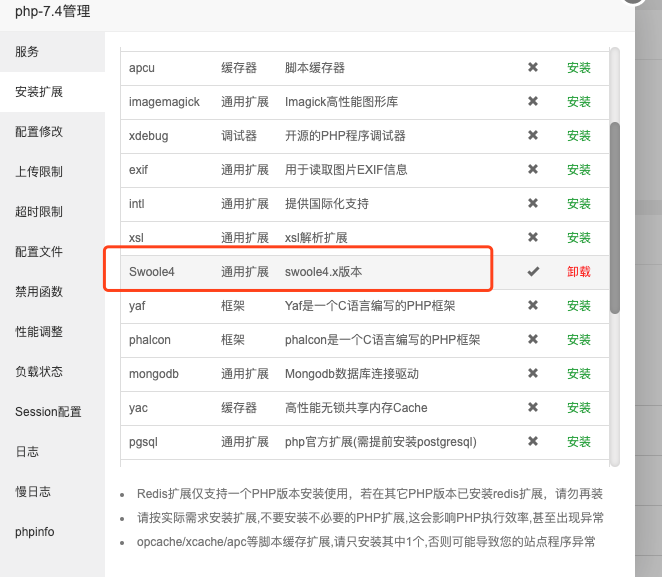View 负载状态 tab
This screenshot has height=577, width=662.
pyautogui.click(x=52, y=371)
